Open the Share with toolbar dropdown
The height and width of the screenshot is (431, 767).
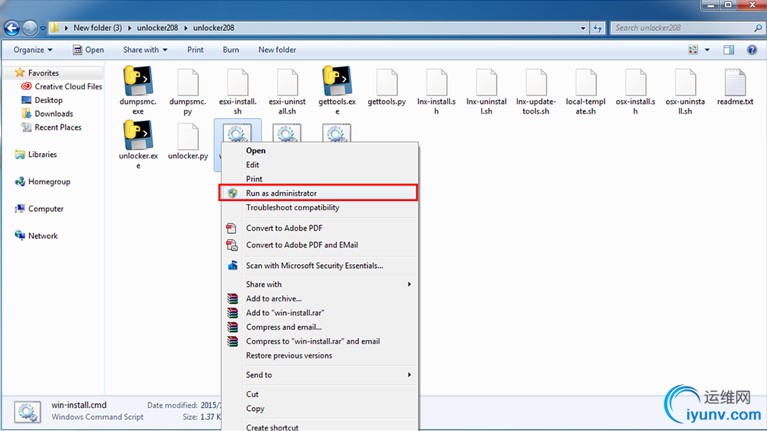(x=145, y=50)
